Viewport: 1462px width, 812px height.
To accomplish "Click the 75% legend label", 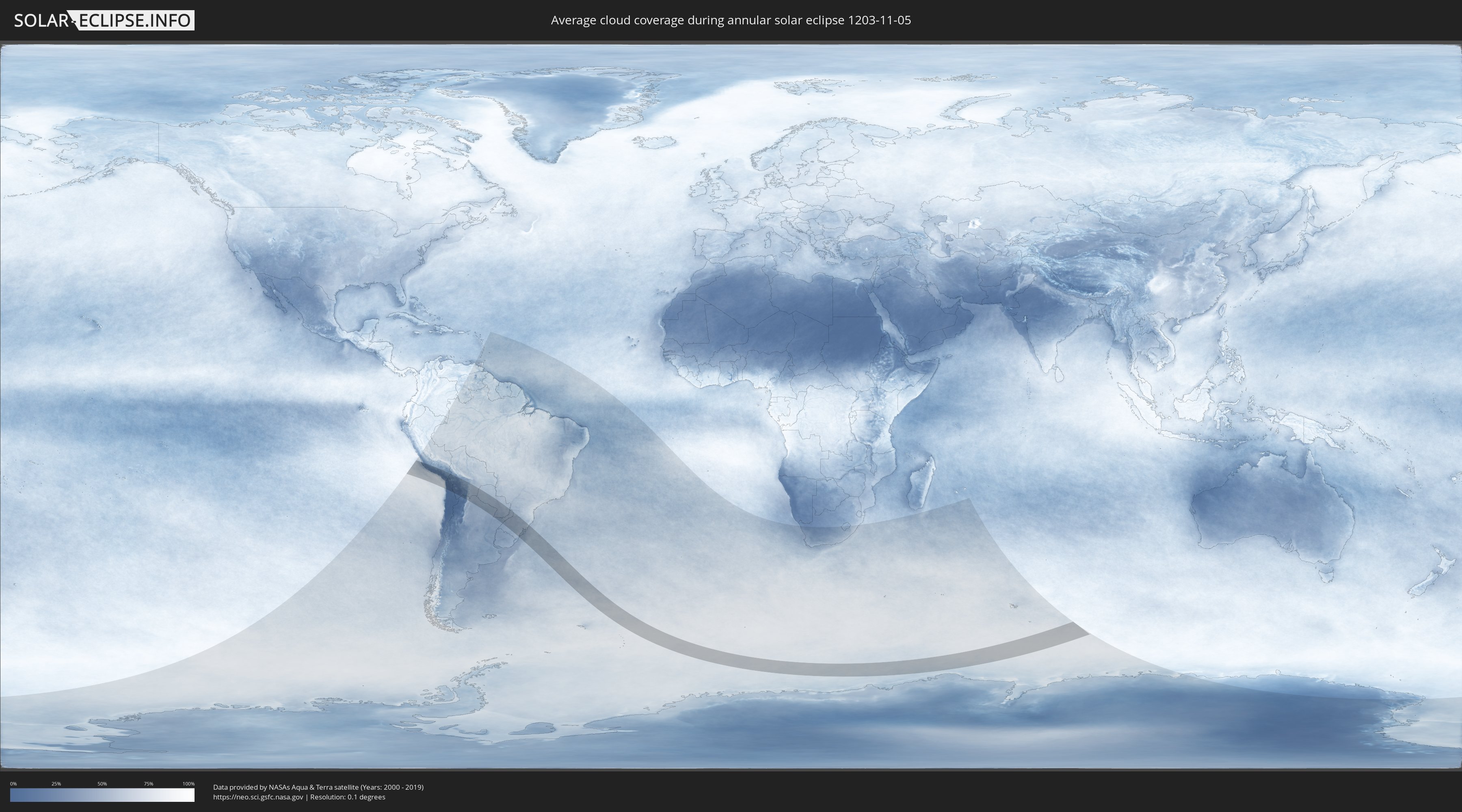I will tap(148, 784).
